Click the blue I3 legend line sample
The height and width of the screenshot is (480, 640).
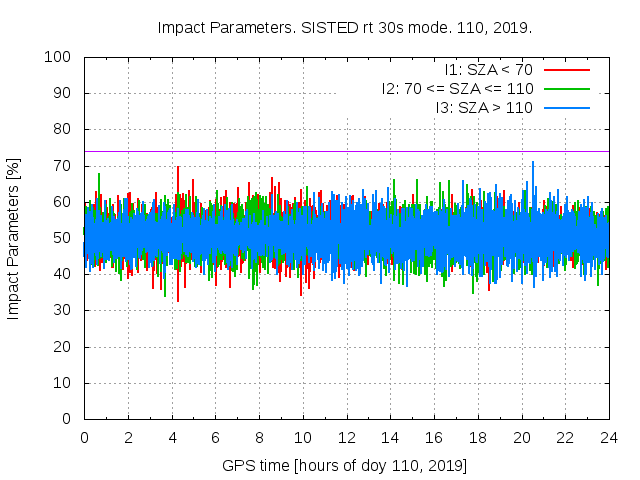tap(567, 107)
